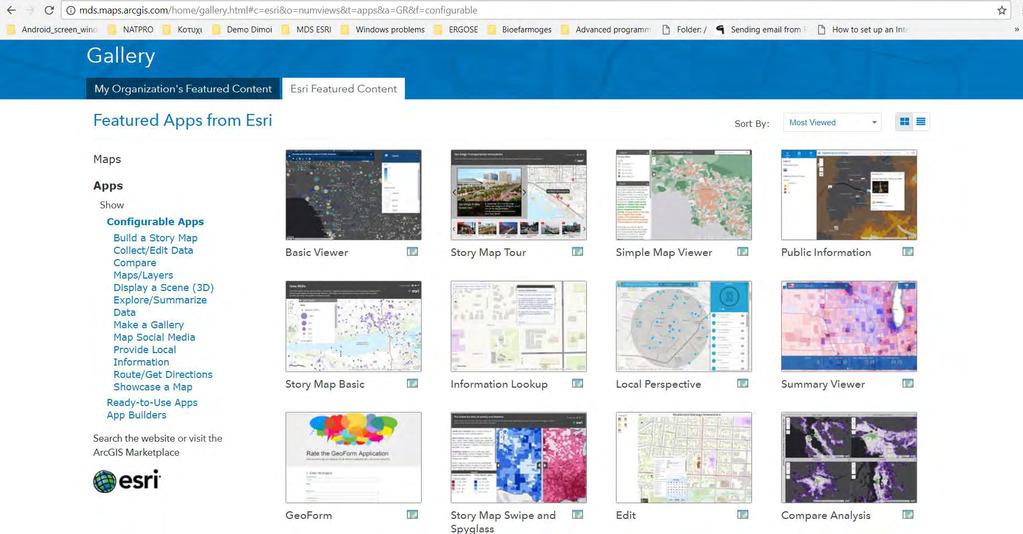The image size is (1023, 534).
Task: Reload the page with browser refresh icon
Action: coord(49,10)
